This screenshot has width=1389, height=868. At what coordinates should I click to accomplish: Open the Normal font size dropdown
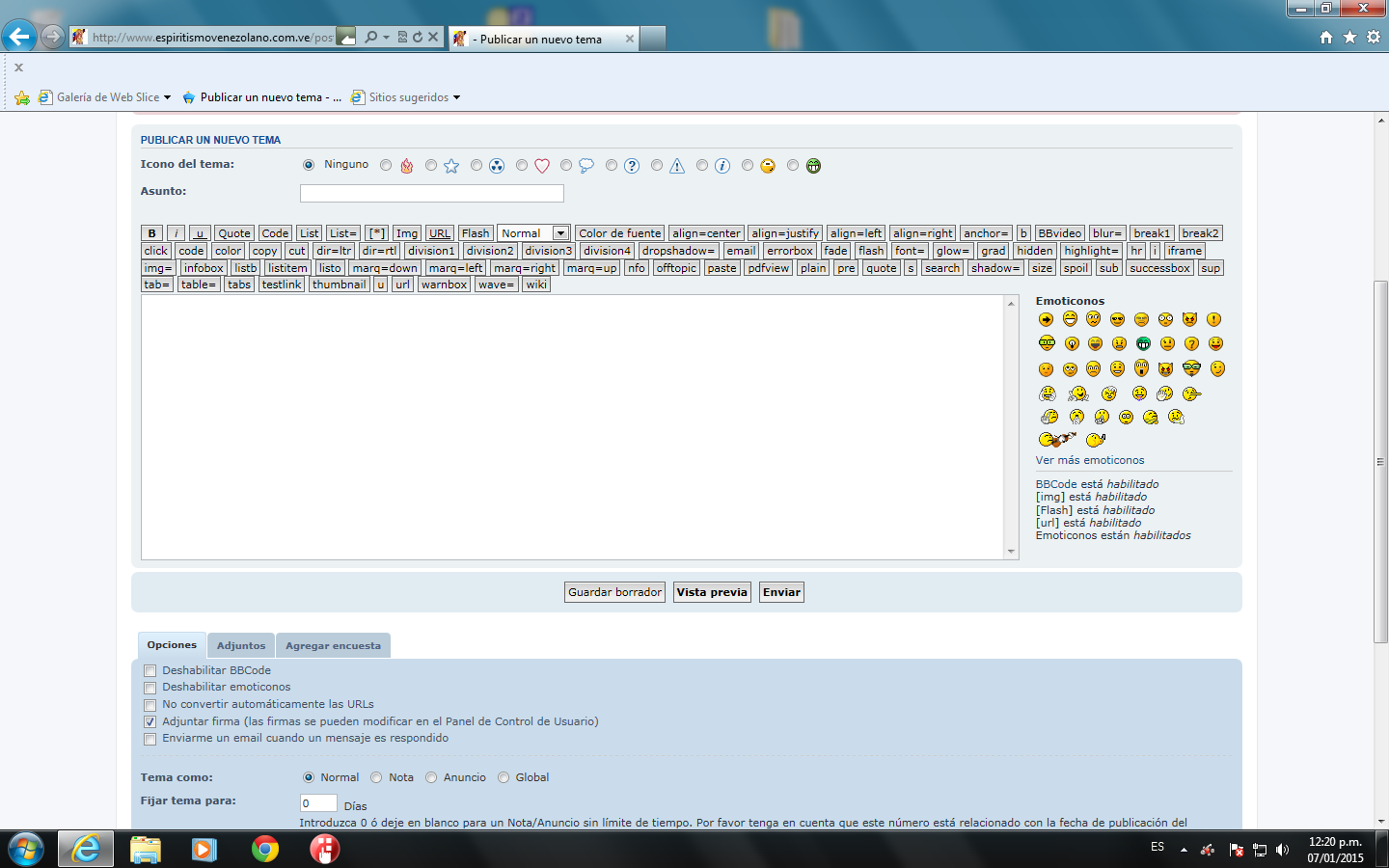click(x=560, y=233)
